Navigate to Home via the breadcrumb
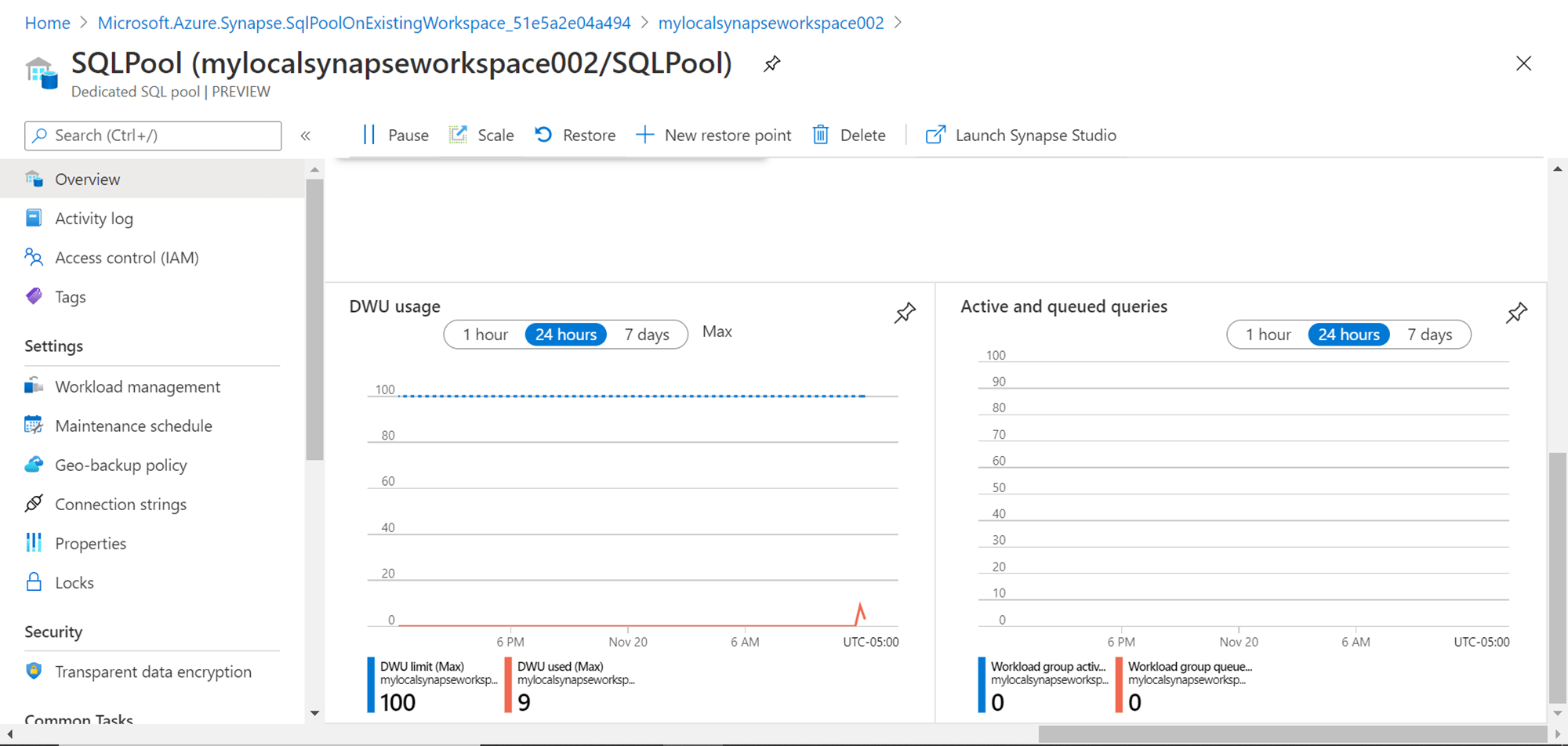The image size is (1568, 746). click(47, 23)
